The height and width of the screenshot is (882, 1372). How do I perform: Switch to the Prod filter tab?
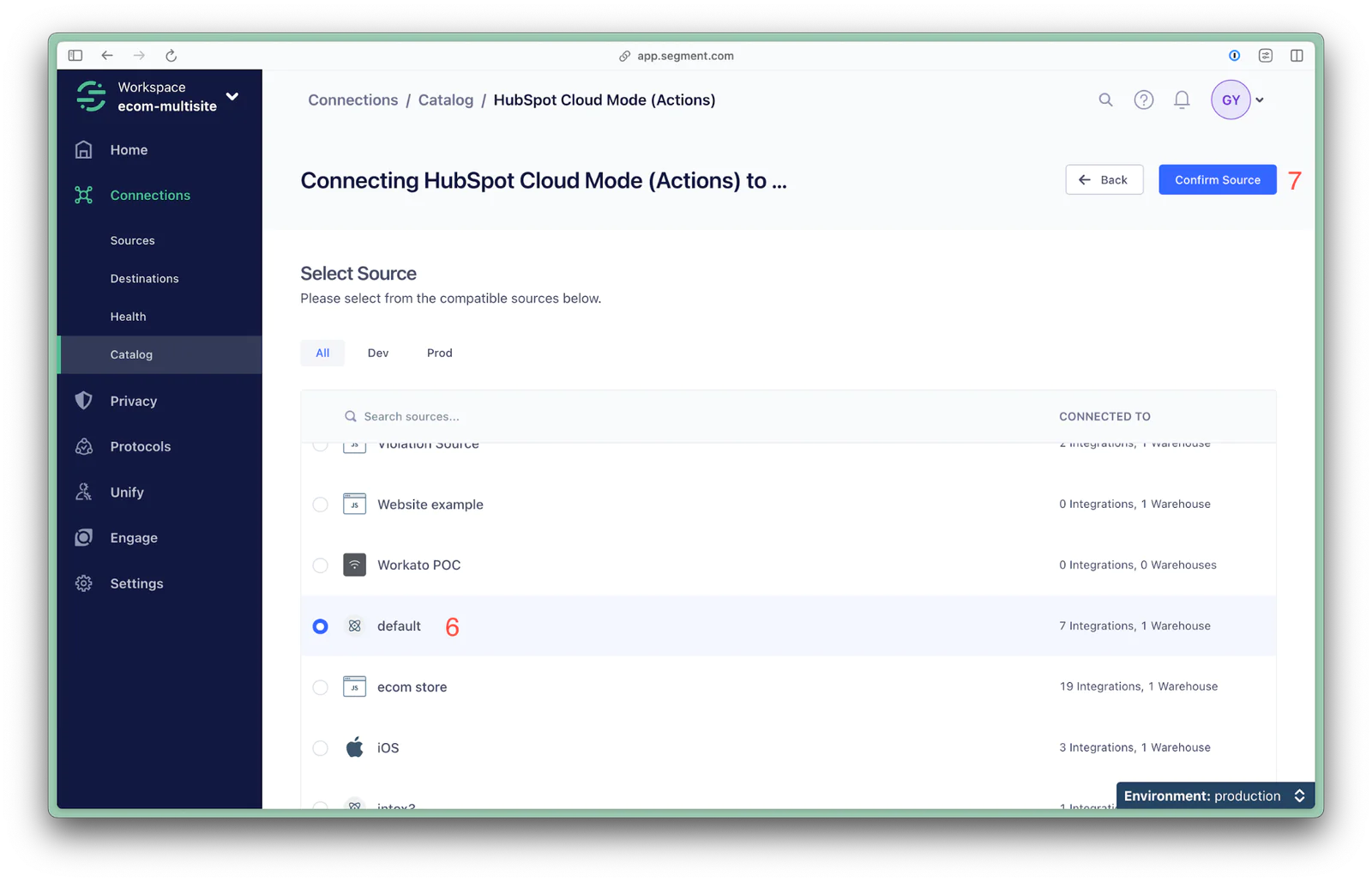click(x=439, y=353)
